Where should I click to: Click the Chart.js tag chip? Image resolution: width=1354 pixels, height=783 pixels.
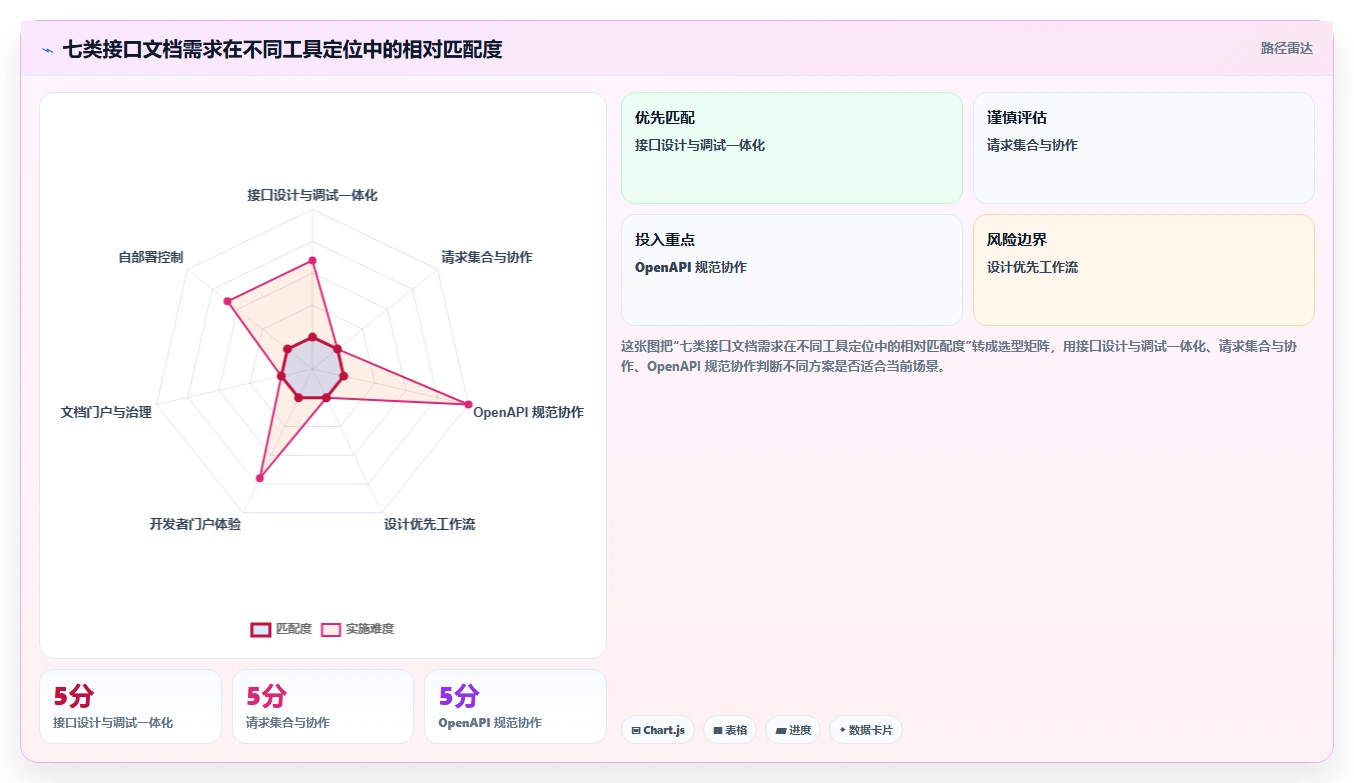658,730
